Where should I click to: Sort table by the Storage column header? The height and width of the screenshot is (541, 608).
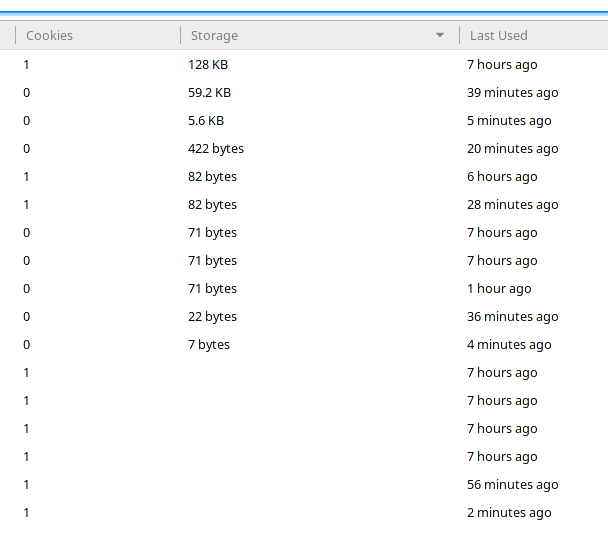[320, 35]
